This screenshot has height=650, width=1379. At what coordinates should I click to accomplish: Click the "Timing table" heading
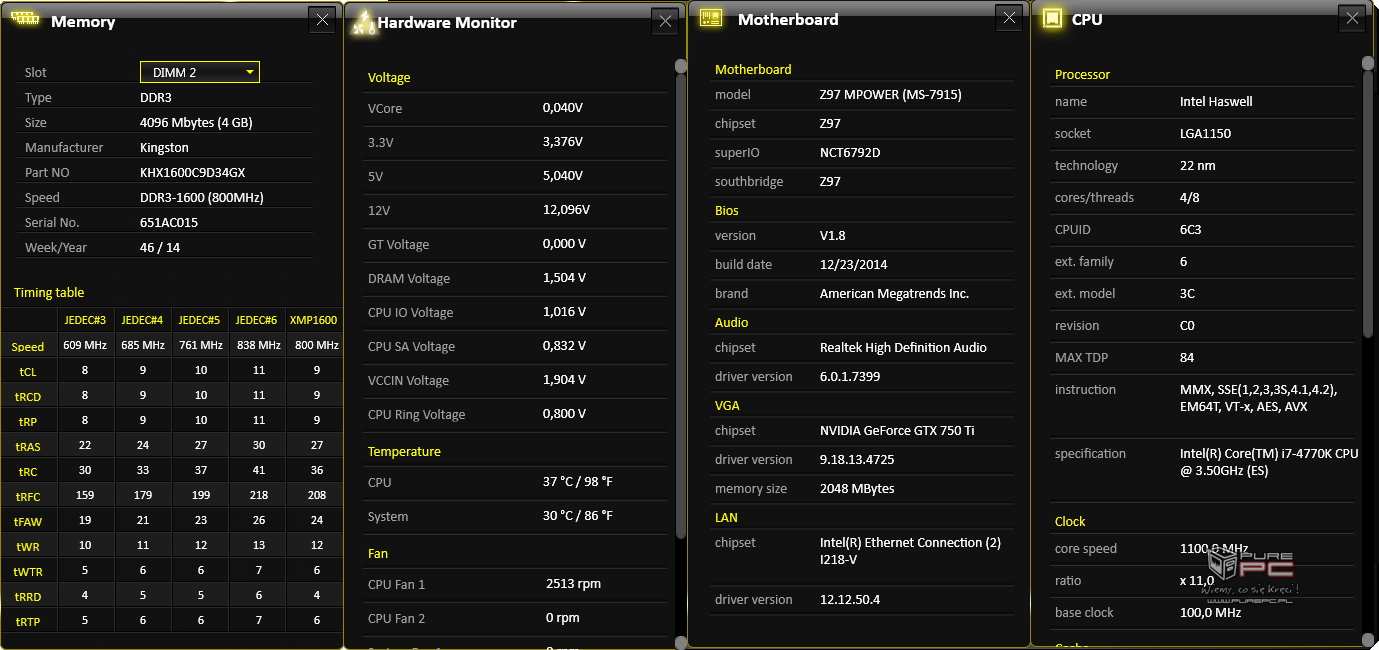49,292
